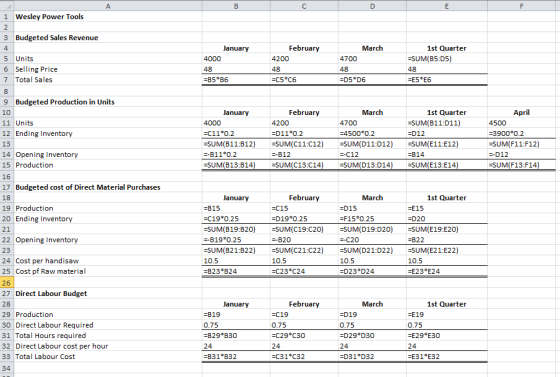Viewport: 560px width, 377px height.
Task: Click the =SUM(E21:E22) formula cell
Action: coord(446,250)
